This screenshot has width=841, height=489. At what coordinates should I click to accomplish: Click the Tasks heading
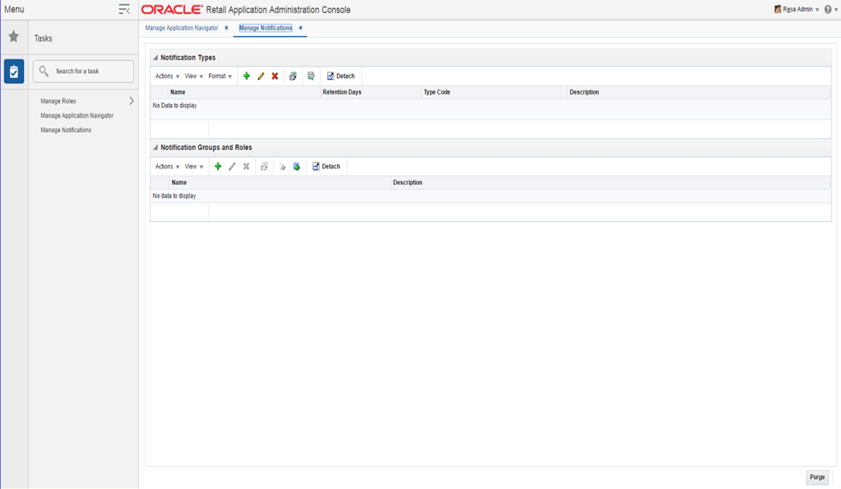point(43,38)
